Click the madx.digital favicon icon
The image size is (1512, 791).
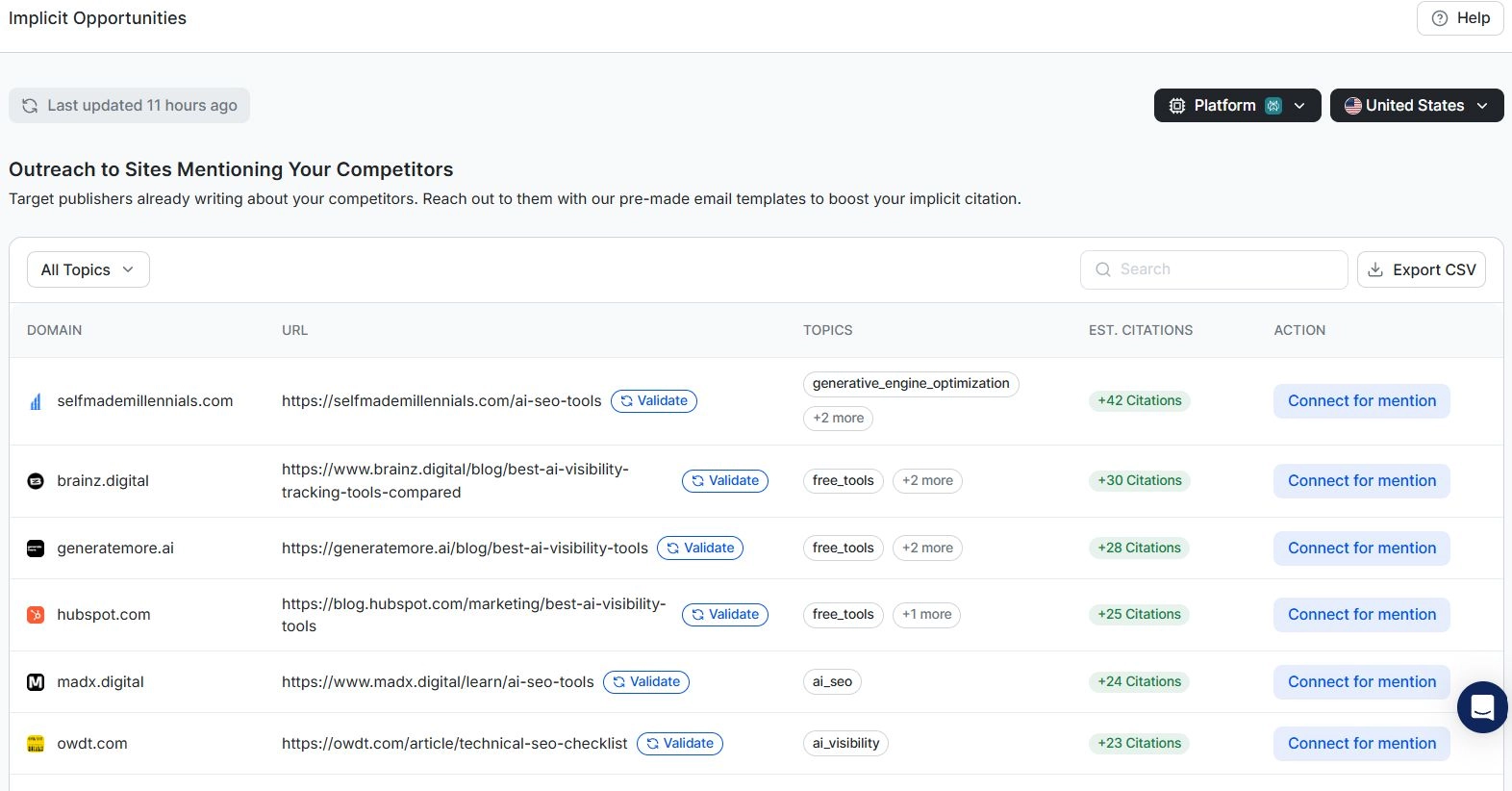(36, 682)
